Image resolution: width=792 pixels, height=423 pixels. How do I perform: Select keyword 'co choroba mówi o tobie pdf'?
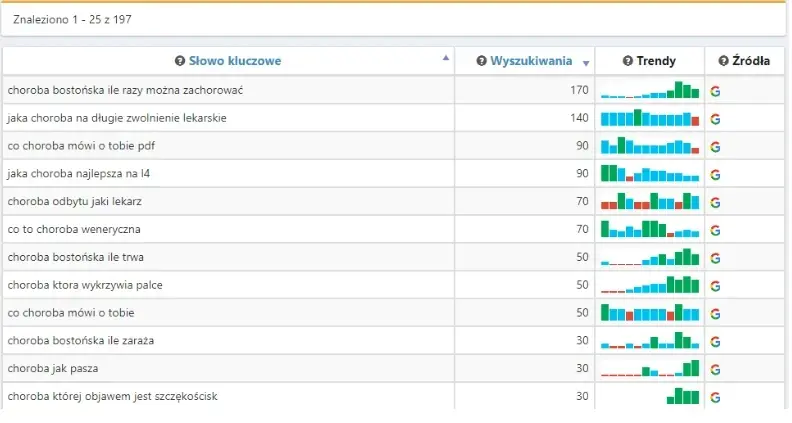pyautogui.click(x=81, y=146)
